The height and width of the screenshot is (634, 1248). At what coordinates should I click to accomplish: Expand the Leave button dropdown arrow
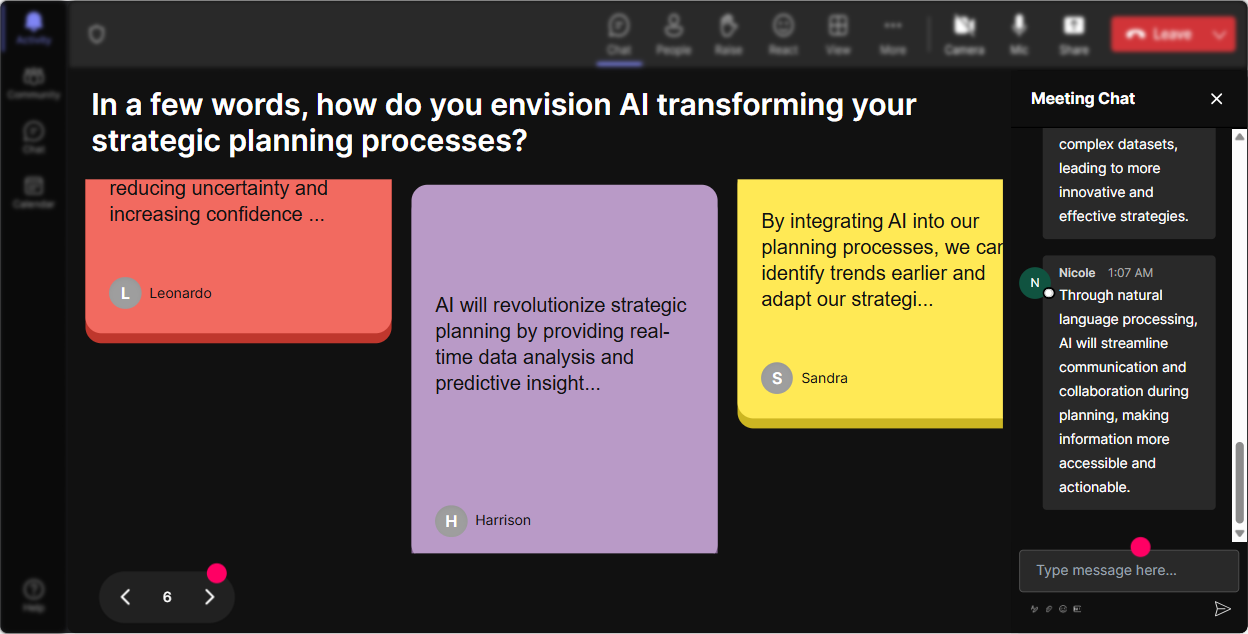click(x=1220, y=34)
